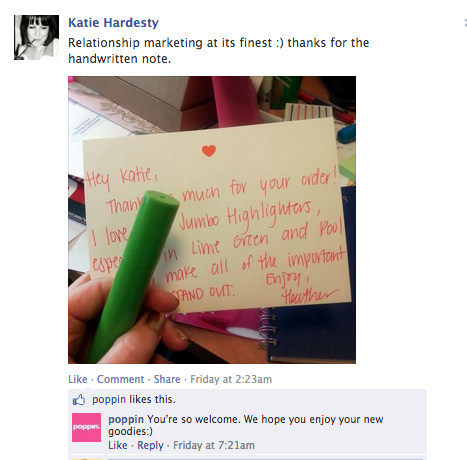467x460 pixels.
Task: Visit Katie Hardesty's profile name link
Action: pos(113,23)
